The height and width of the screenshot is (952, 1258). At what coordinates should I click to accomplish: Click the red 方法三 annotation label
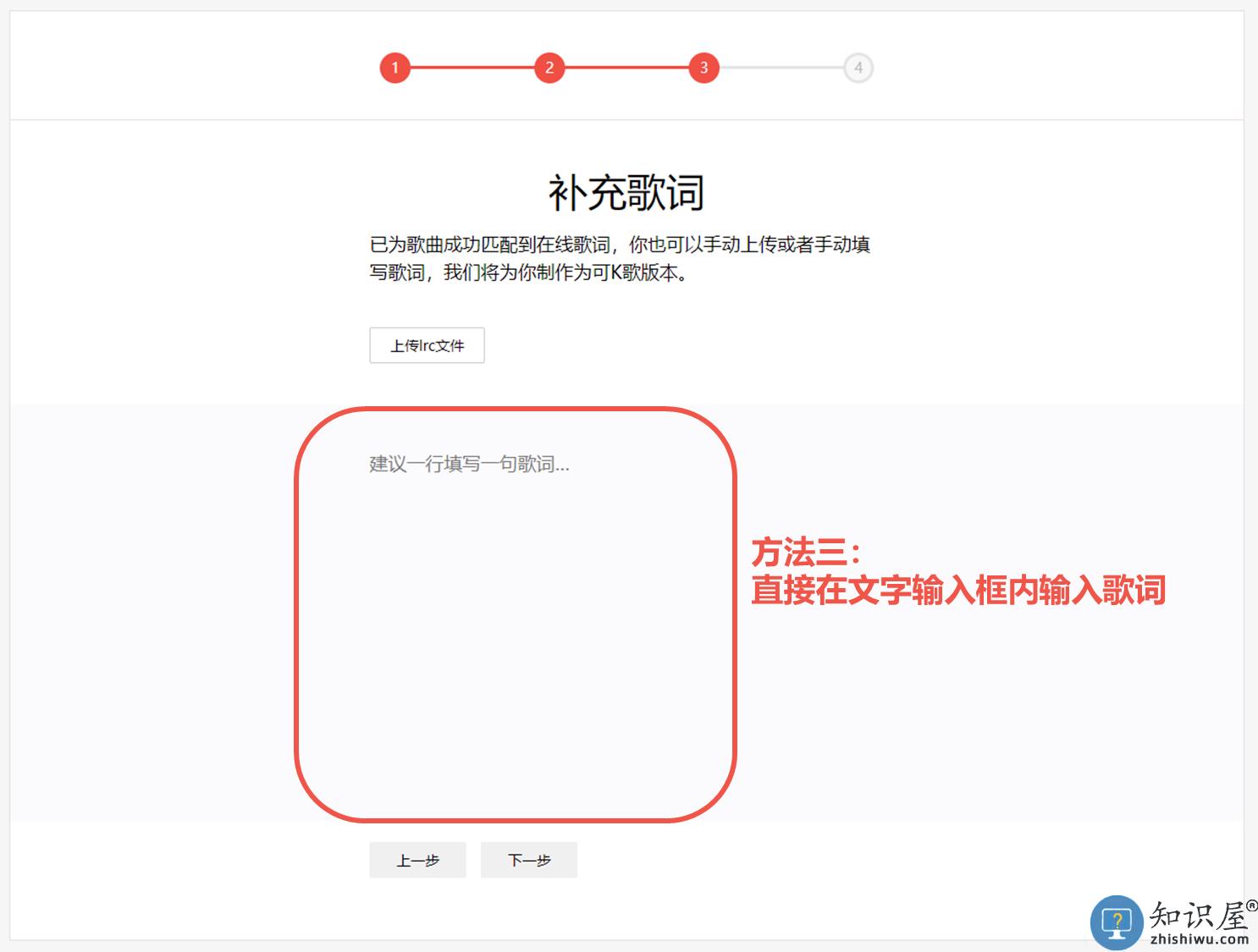click(x=806, y=553)
